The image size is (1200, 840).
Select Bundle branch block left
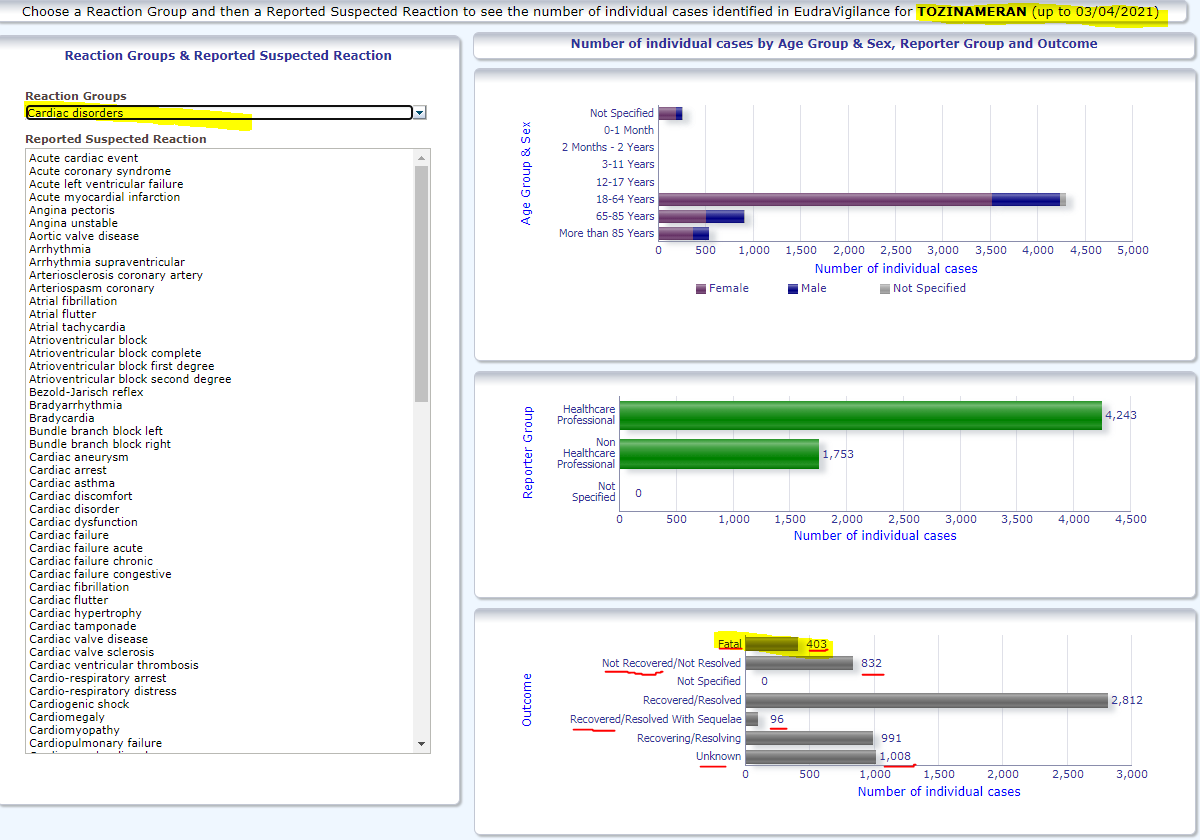click(x=96, y=431)
